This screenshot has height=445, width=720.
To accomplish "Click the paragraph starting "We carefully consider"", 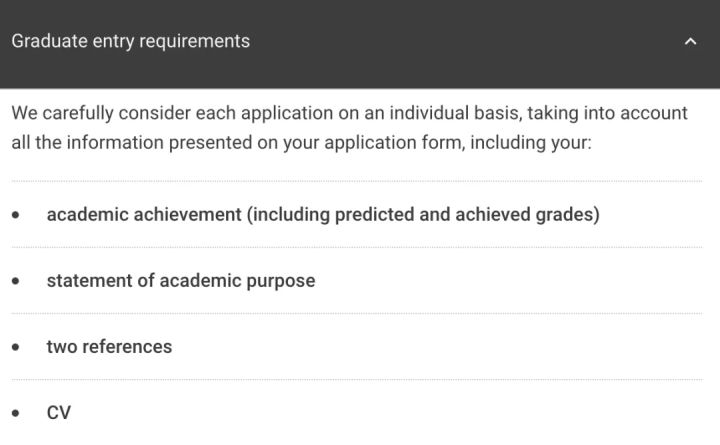I will pyautogui.click(x=349, y=128).
